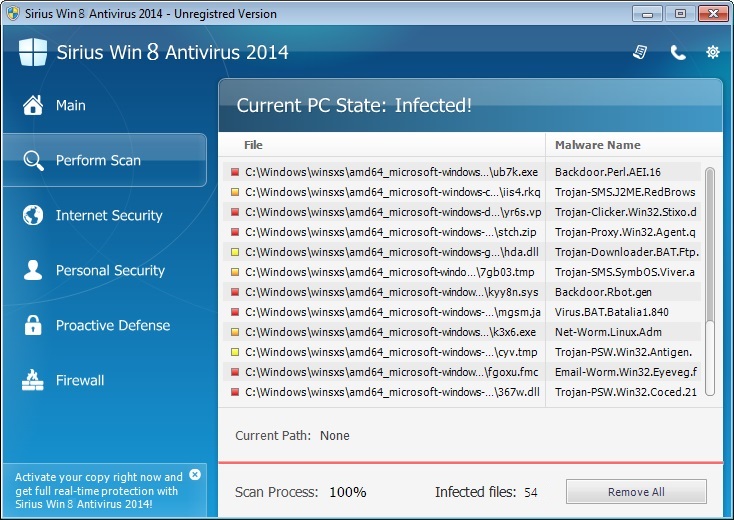Click the Infected files count 54

(x=530, y=492)
